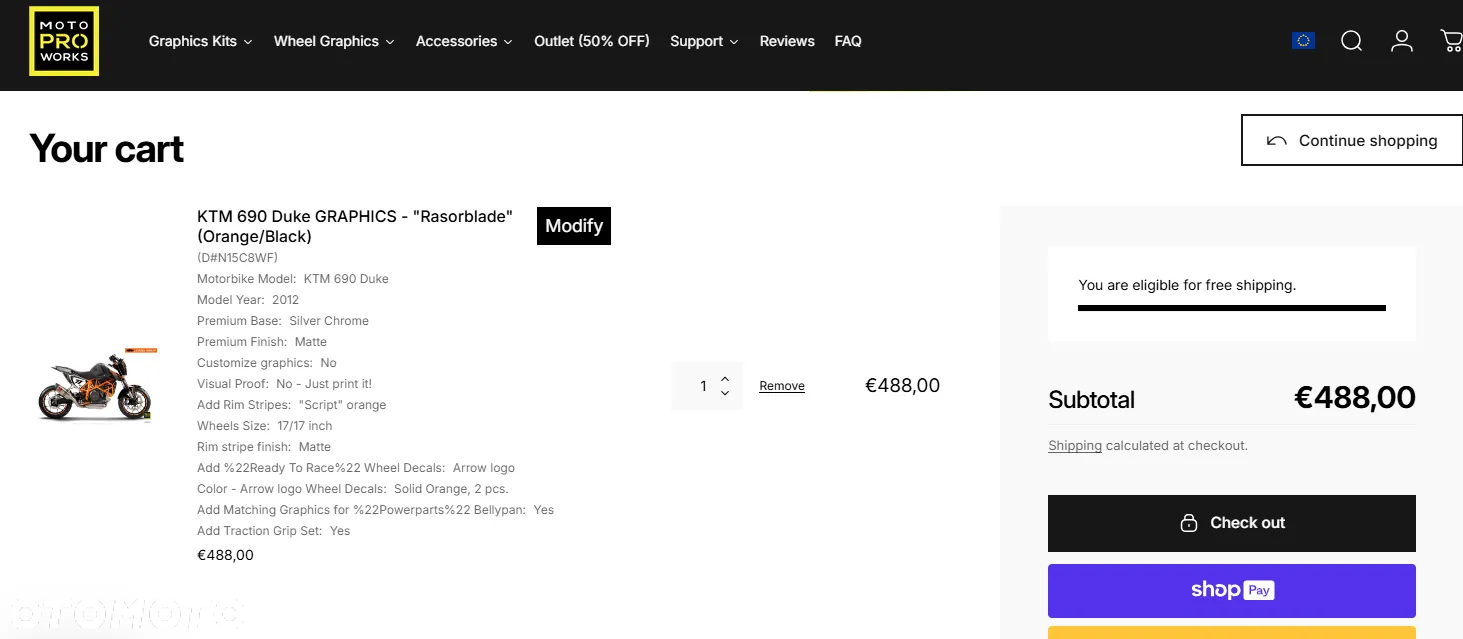Click the 'Premium Finish: Matte' line

(x=262, y=342)
